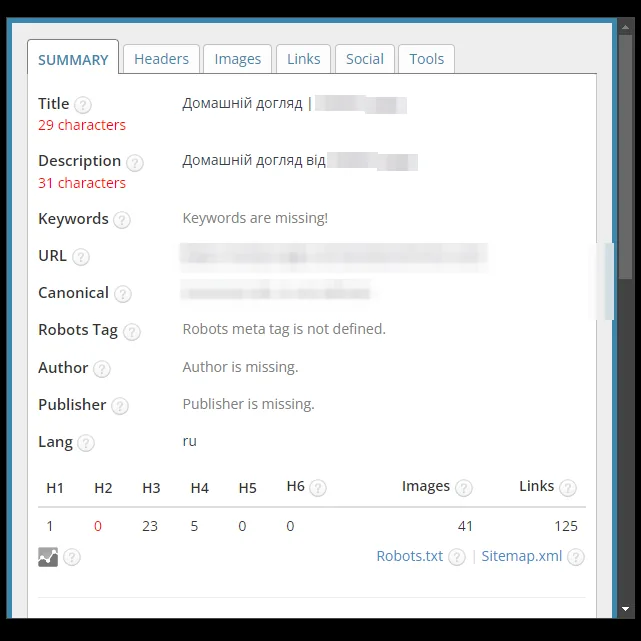
Task: Click the title text 'Домашній догляд |'
Action: pos(247,104)
